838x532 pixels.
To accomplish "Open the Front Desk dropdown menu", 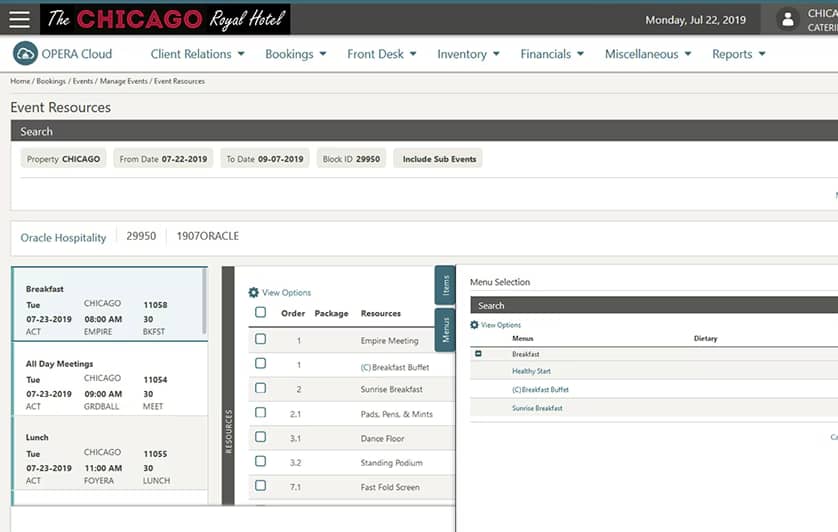I will [382, 54].
